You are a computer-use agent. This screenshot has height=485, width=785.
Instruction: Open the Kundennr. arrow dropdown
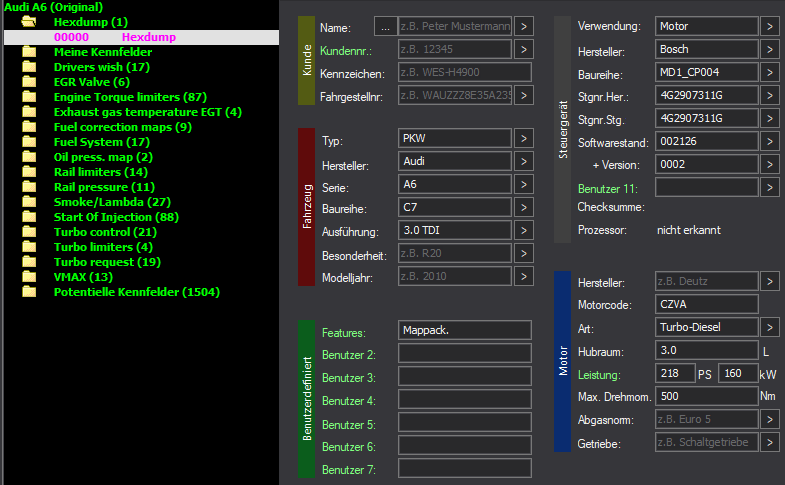[524, 50]
